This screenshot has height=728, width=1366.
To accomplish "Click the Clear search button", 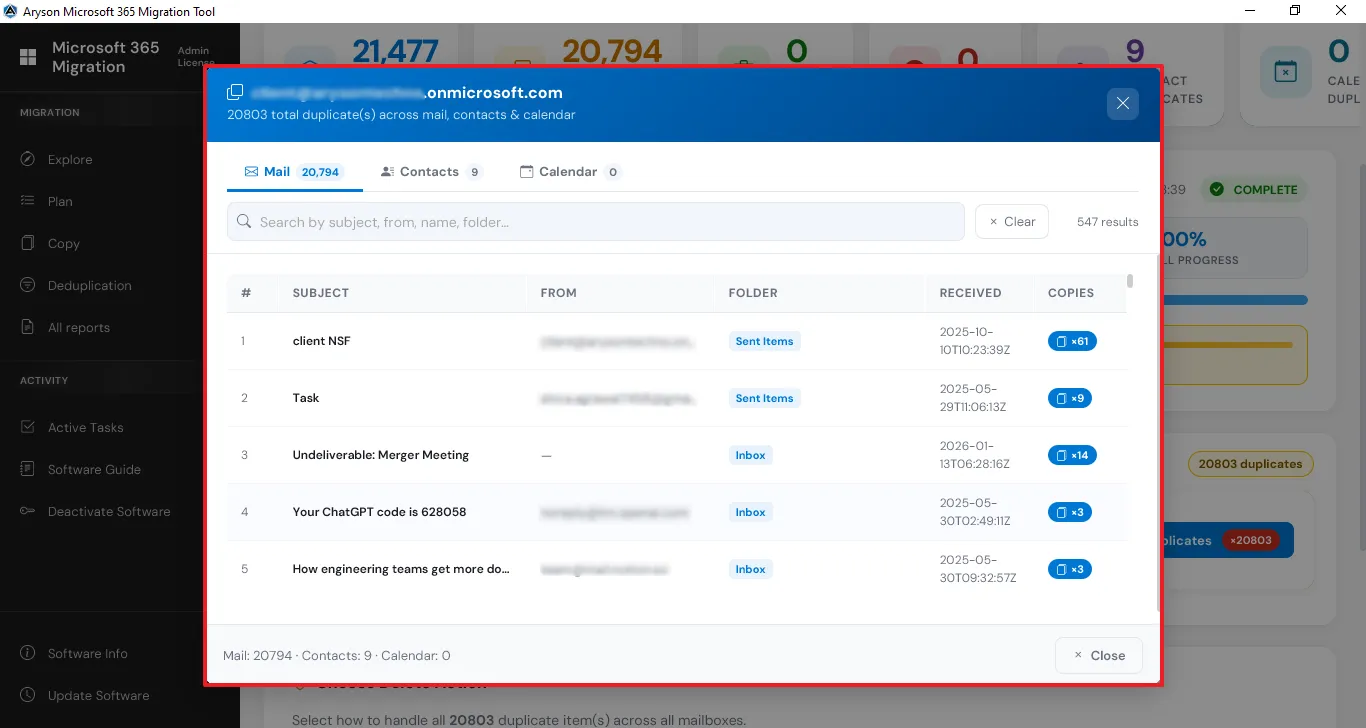I will pos(1012,222).
